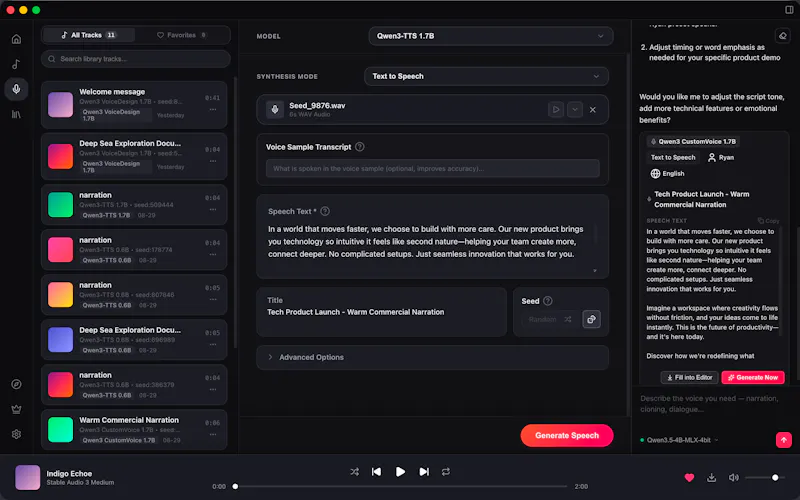Open the compass explore sidebar icon

[x=16, y=384]
